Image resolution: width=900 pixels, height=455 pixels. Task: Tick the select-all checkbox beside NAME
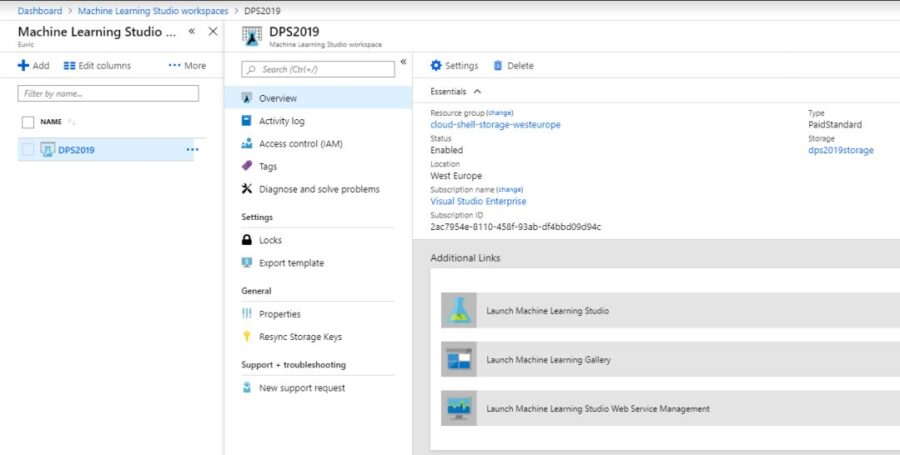click(28, 122)
